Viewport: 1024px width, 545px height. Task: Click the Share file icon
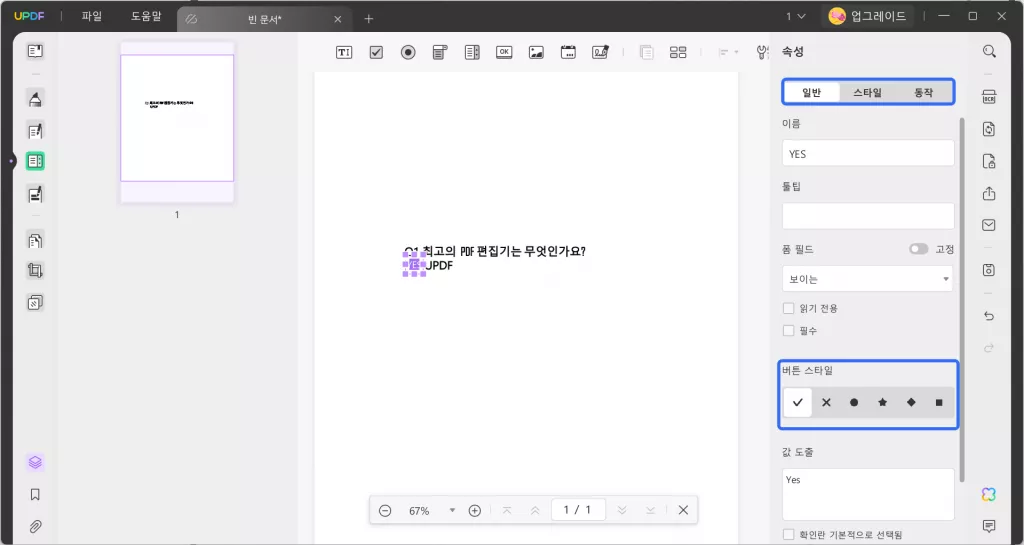point(989,193)
